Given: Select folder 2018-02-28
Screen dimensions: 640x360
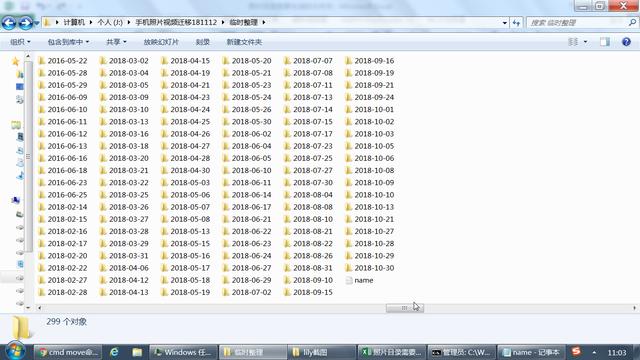Looking at the screenshot, I should (63, 293).
